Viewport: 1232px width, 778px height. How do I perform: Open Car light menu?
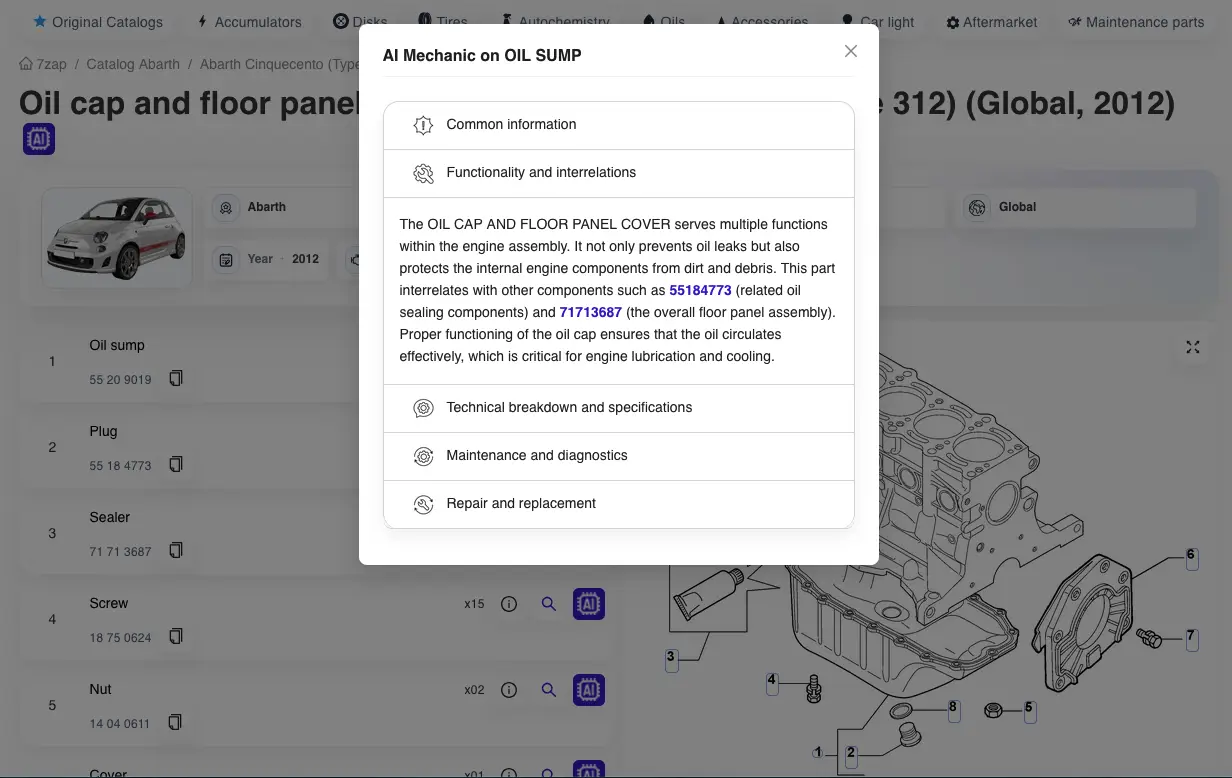[878, 21]
